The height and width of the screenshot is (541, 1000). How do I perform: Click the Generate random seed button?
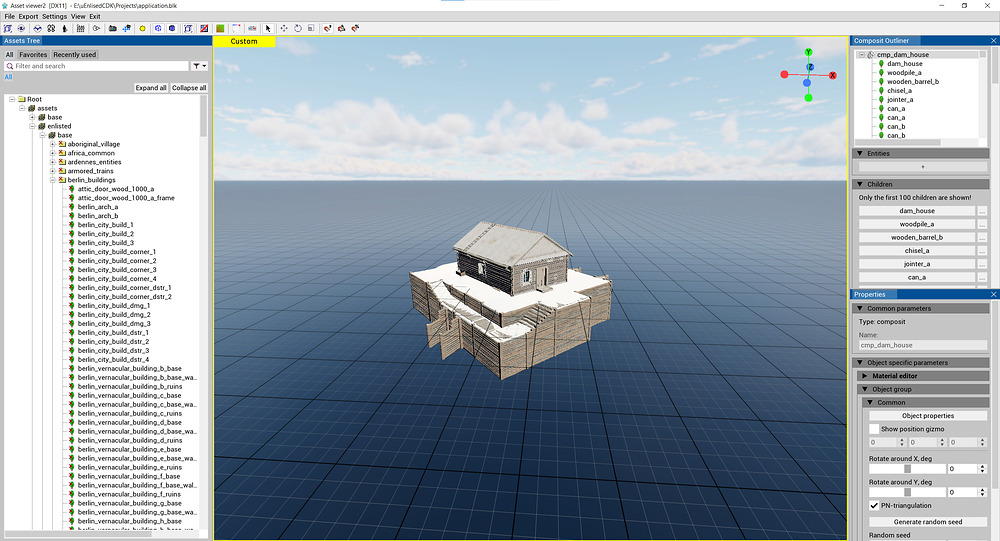[928, 522]
